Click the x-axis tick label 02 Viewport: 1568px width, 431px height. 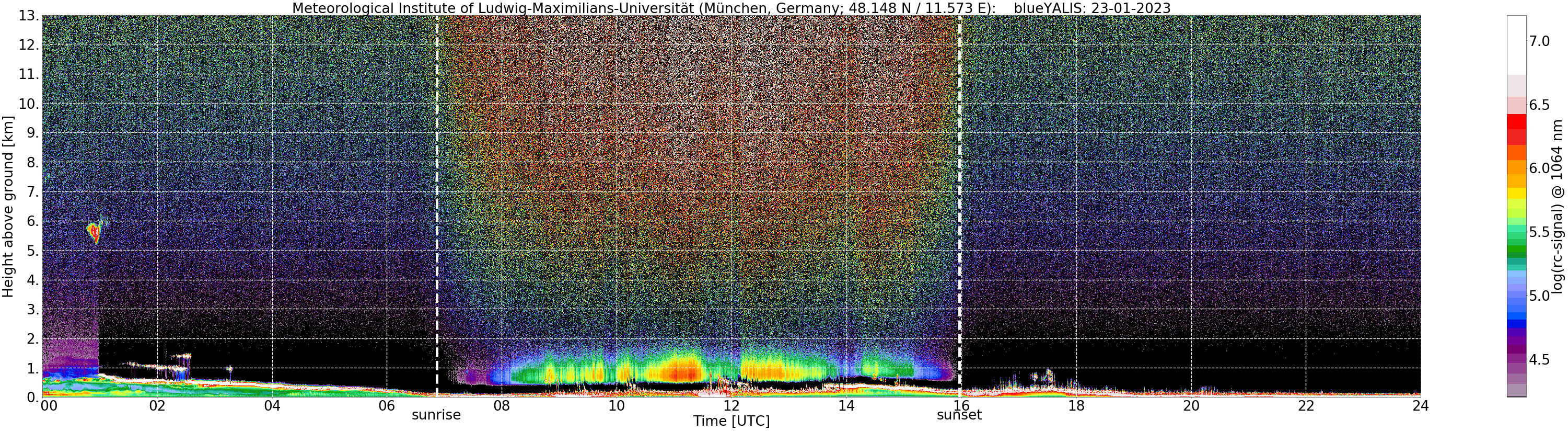157,405
